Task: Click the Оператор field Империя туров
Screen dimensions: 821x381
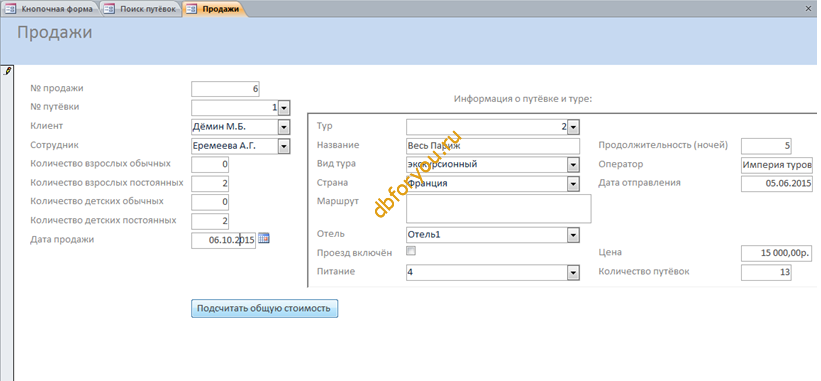Action: [778, 165]
